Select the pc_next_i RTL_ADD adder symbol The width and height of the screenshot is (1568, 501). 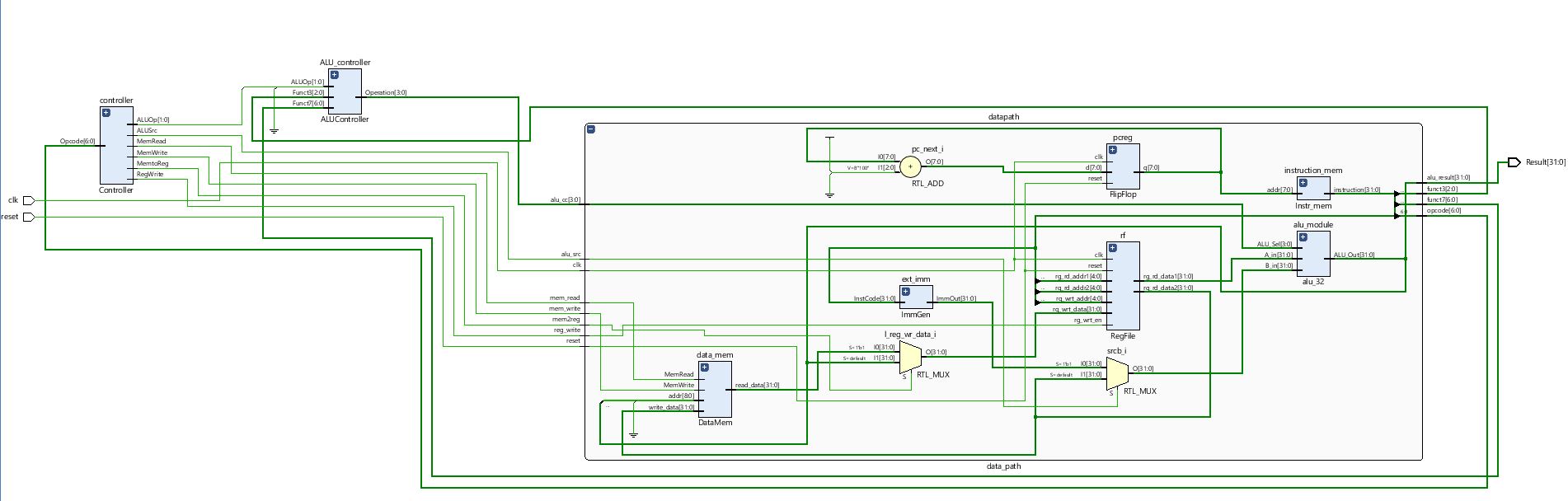tap(909, 166)
